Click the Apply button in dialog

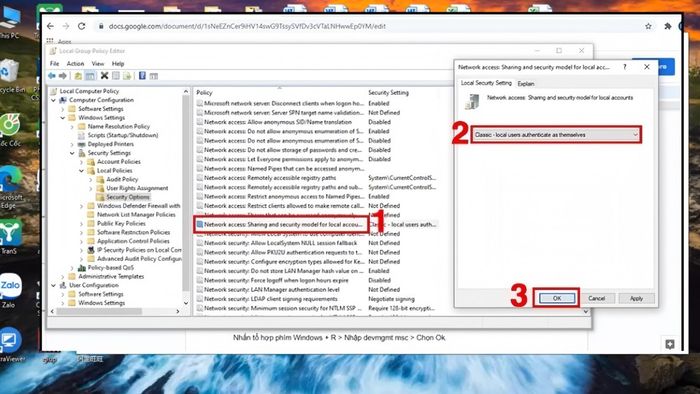click(x=636, y=298)
